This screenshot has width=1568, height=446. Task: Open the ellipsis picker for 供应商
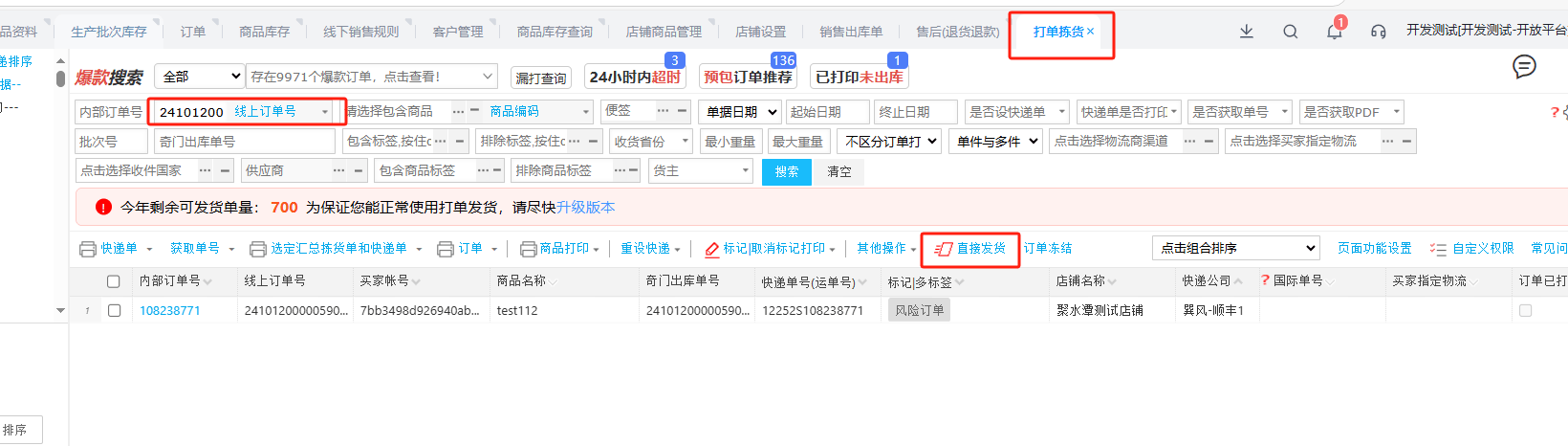338,171
